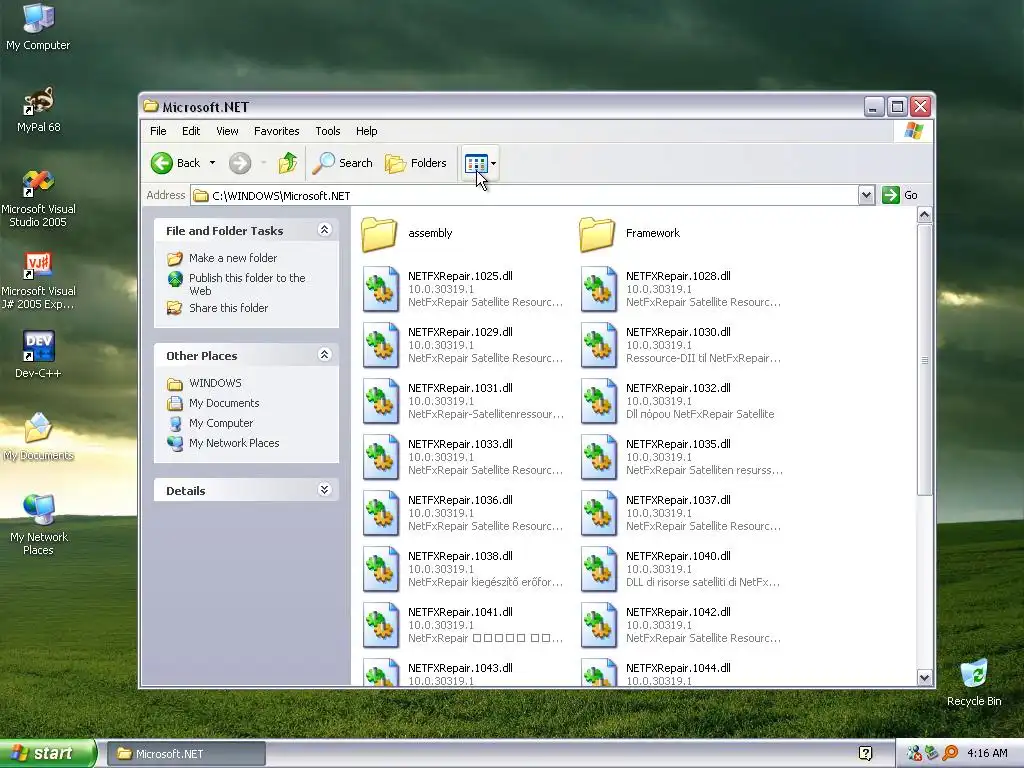Screen dimensions: 1024x768
Task: Select NETFXRepair.1037.dll file icon
Action: click(x=598, y=513)
